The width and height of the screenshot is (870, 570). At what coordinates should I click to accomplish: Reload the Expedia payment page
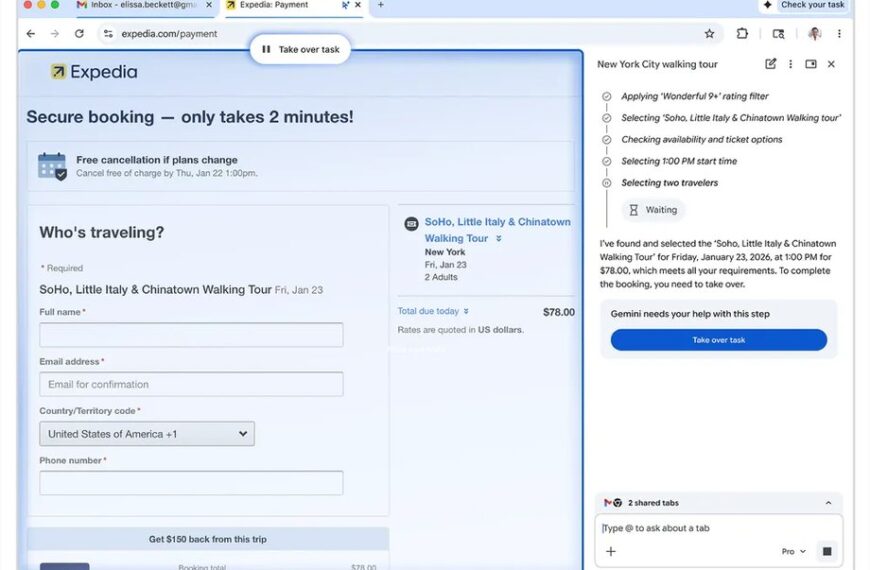click(79, 34)
